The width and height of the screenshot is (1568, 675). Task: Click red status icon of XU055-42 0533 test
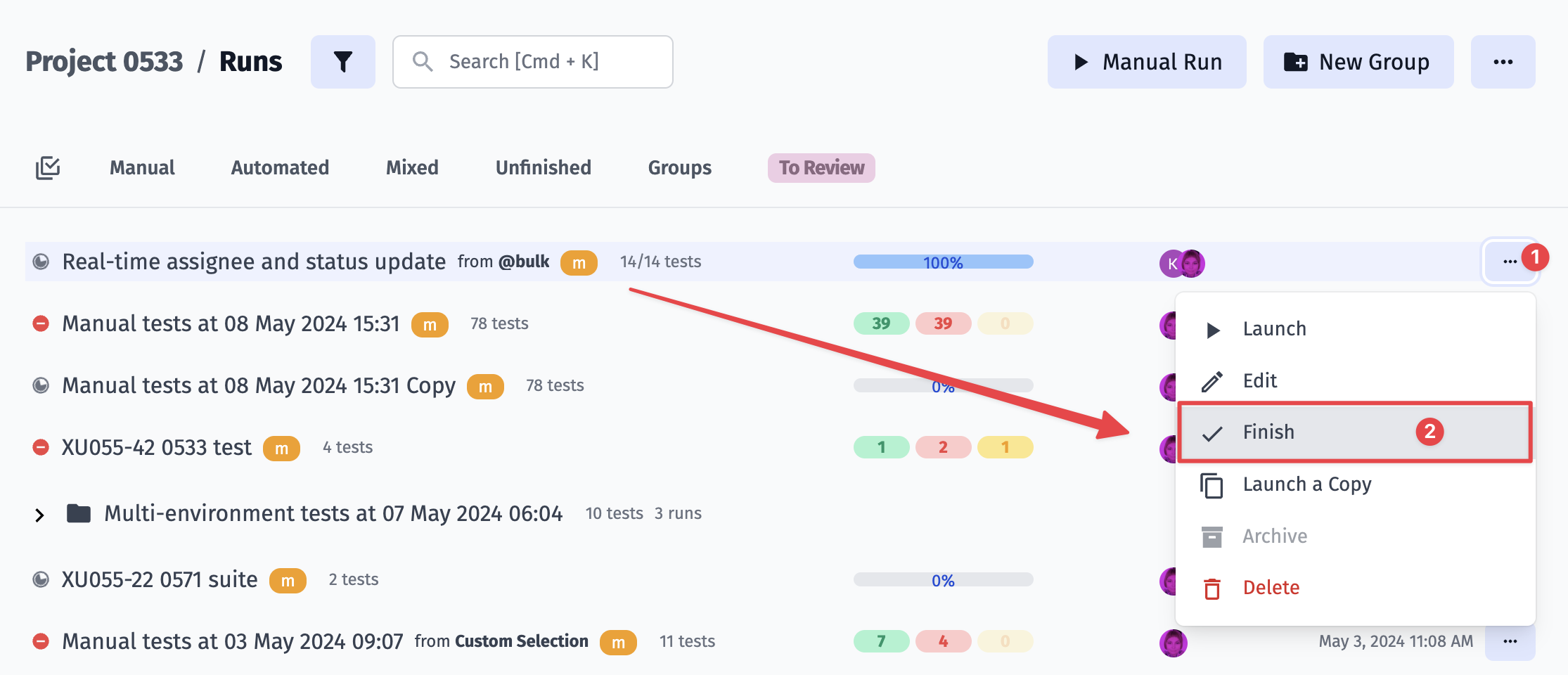[41, 447]
